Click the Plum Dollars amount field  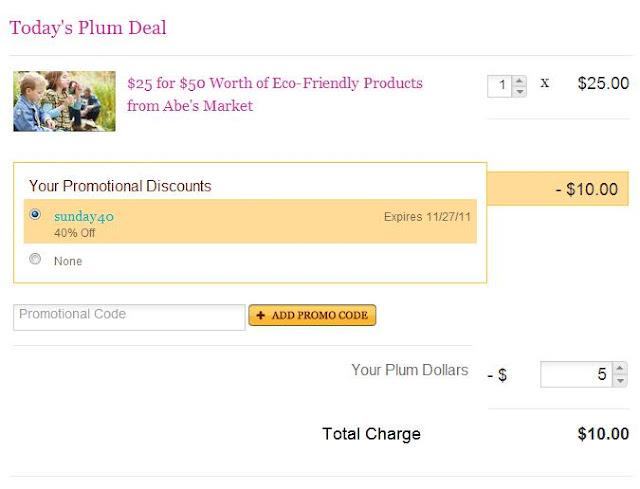click(576, 374)
